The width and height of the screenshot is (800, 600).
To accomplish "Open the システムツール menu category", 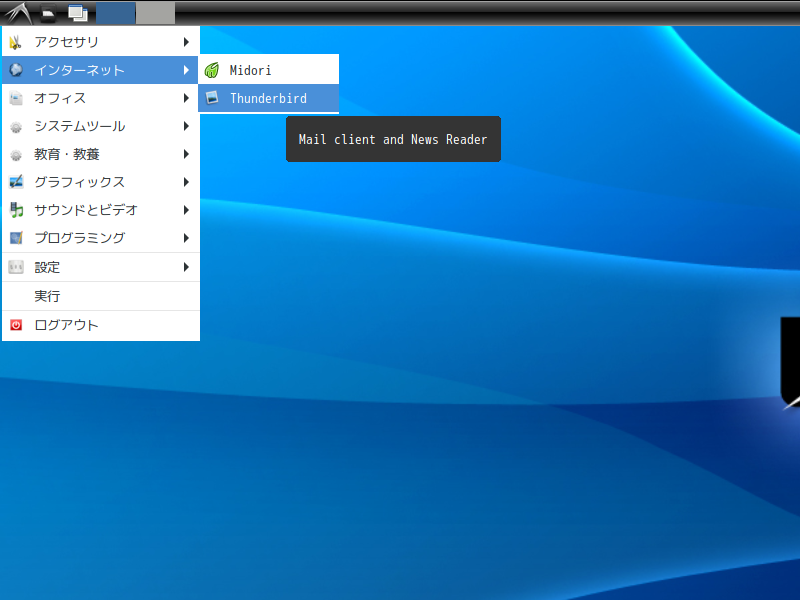I will tap(101, 126).
